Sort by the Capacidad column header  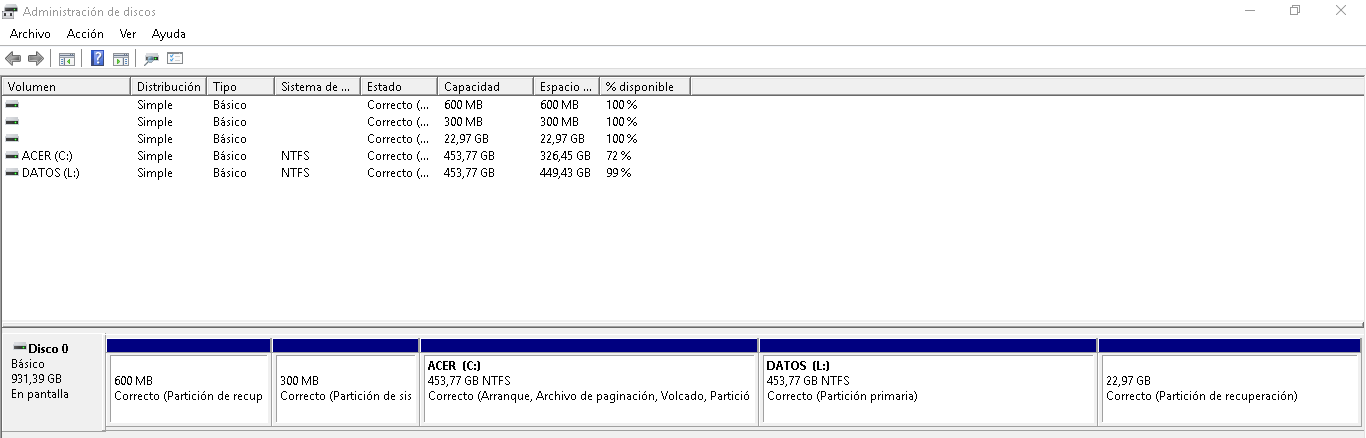(486, 87)
